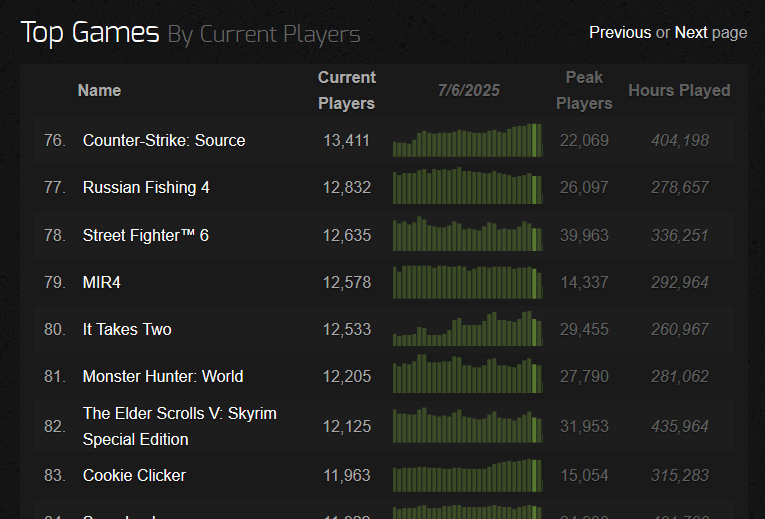
Task: Open Russian Fishing 4 game link
Action: click(x=146, y=187)
